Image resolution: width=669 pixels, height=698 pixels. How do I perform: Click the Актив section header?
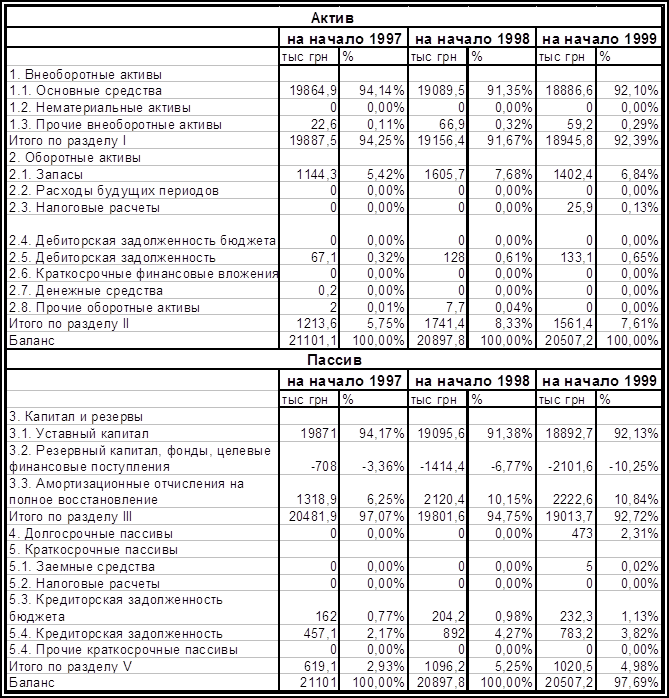click(332, 18)
